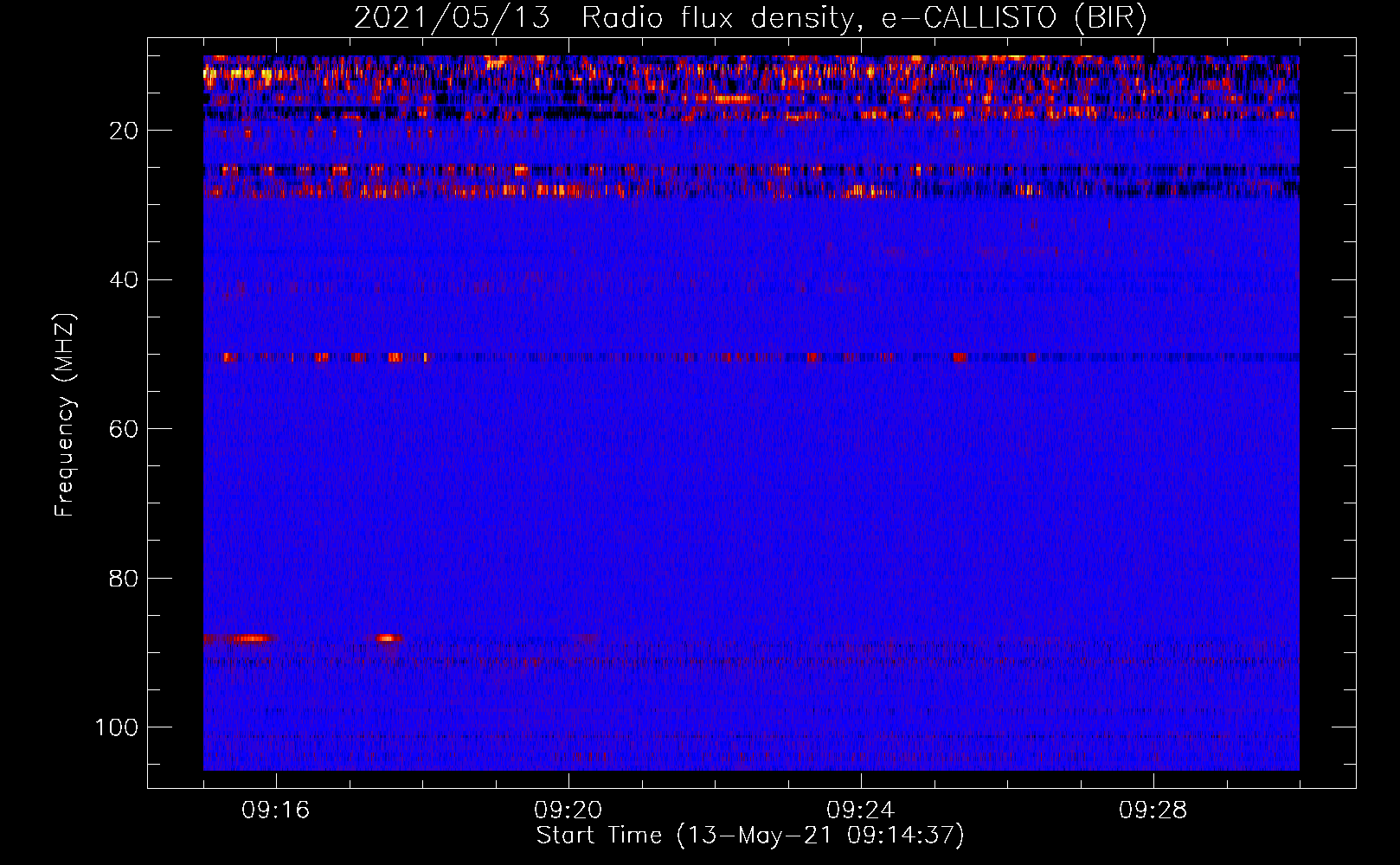The height and width of the screenshot is (865, 1400).
Task: Click the 40 MHz frequency tick label
Action: pyautogui.click(x=124, y=279)
